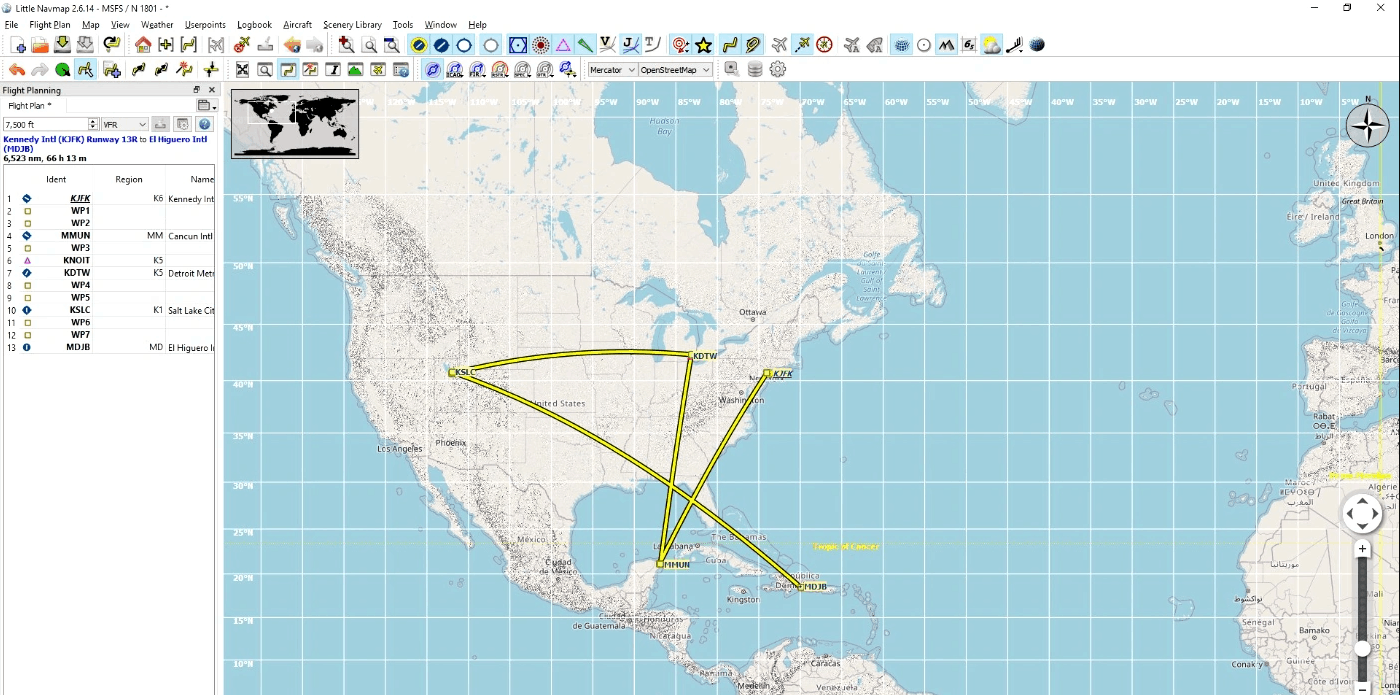The height and width of the screenshot is (695, 1400).
Task: Open the OpenStreetMap theme dropdown
Action: [x=676, y=70]
